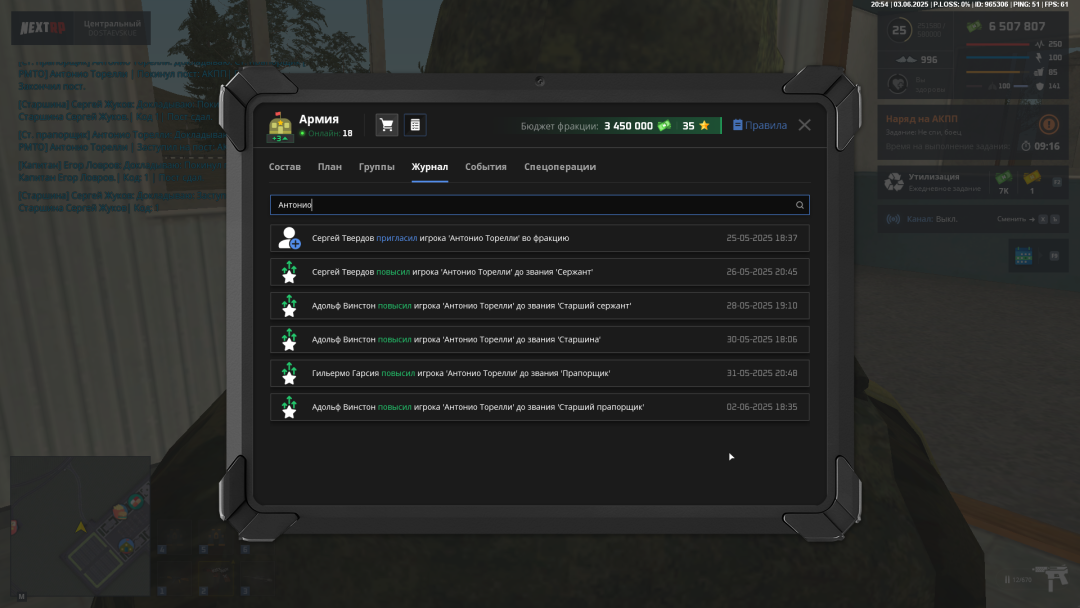Click promotion icon on the 'Сержант' entry
This screenshot has width=1080, height=608.
pyautogui.click(x=289, y=272)
